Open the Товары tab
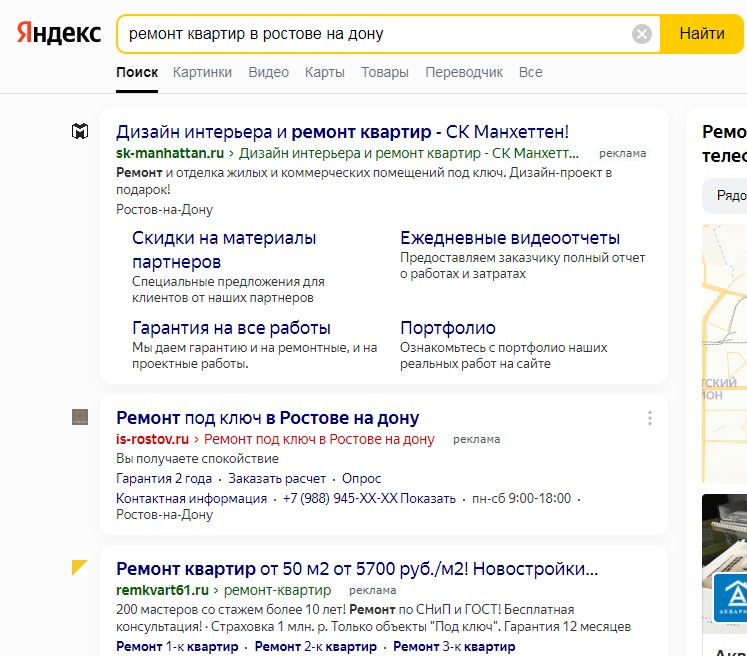This screenshot has width=747, height=656. coord(385,72)
